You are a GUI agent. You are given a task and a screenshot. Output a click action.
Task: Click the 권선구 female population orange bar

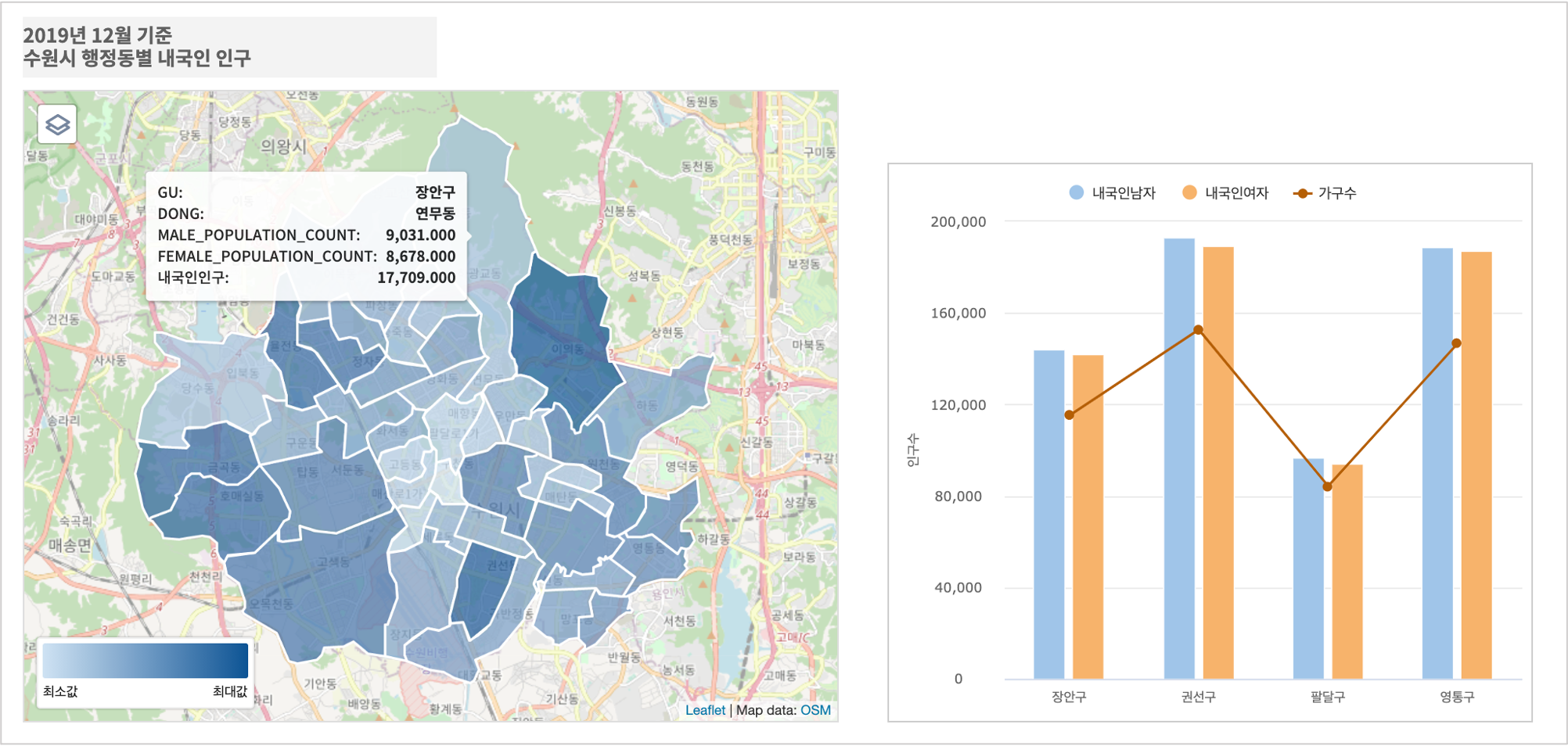click(1218, 463)
